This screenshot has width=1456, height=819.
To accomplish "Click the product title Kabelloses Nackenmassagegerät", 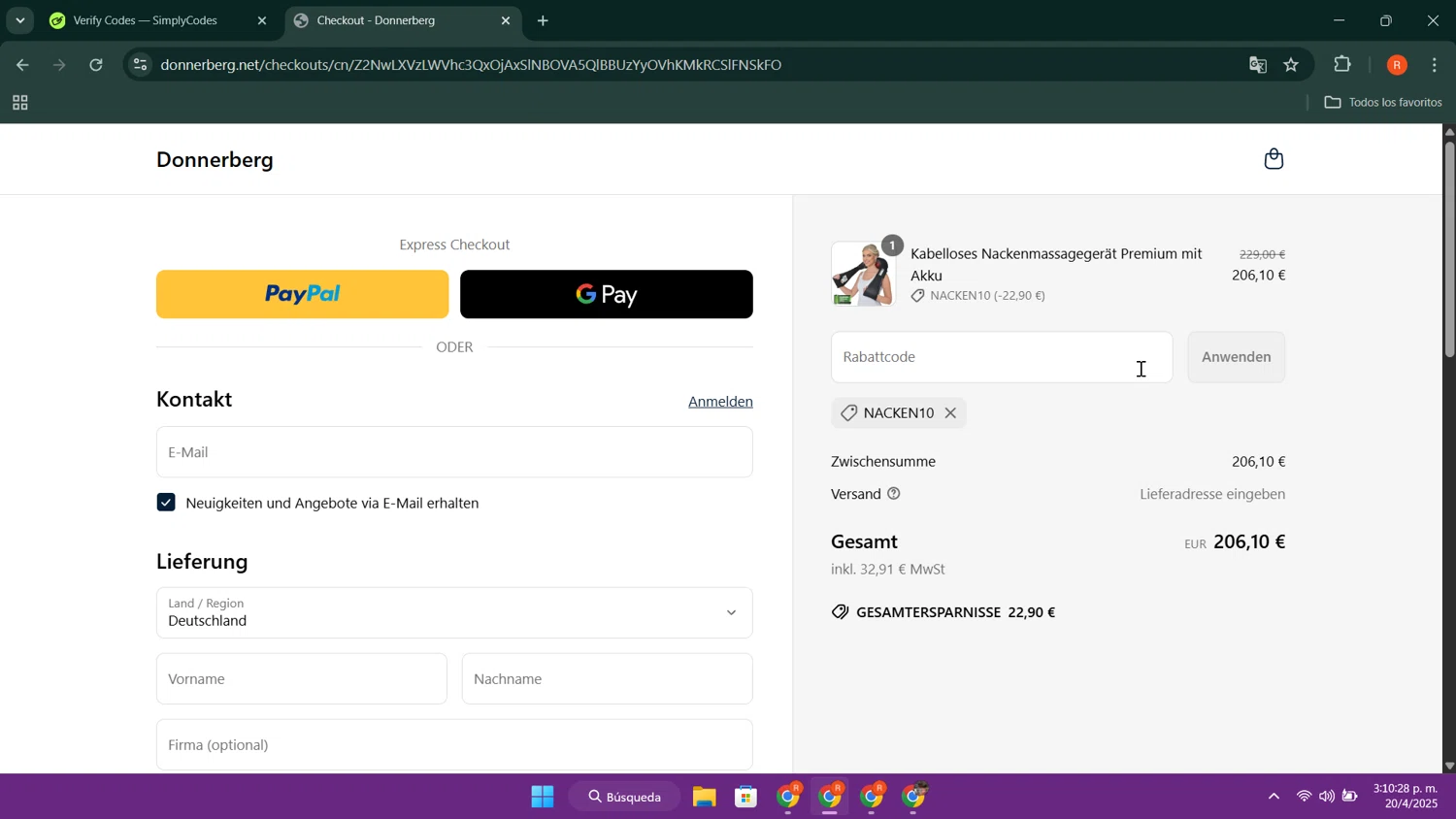I will 1056,264.
